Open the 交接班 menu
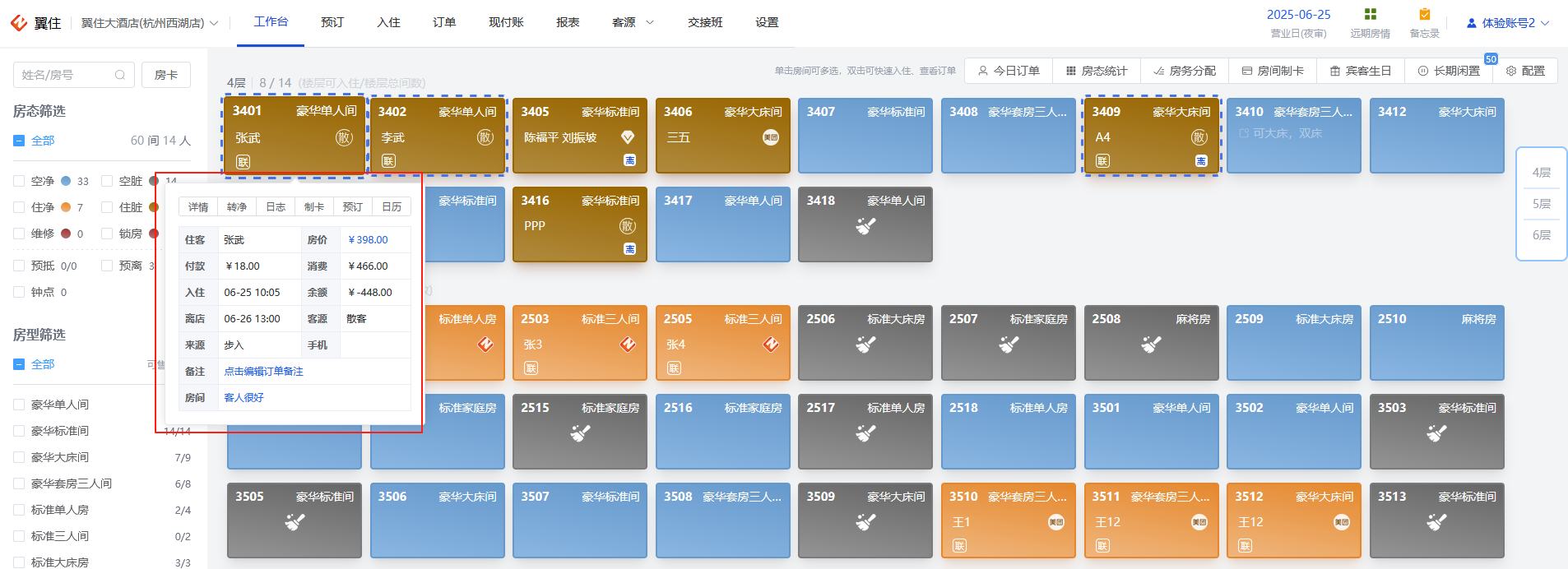The image size is (1568, 569). [x=705, y=22]
